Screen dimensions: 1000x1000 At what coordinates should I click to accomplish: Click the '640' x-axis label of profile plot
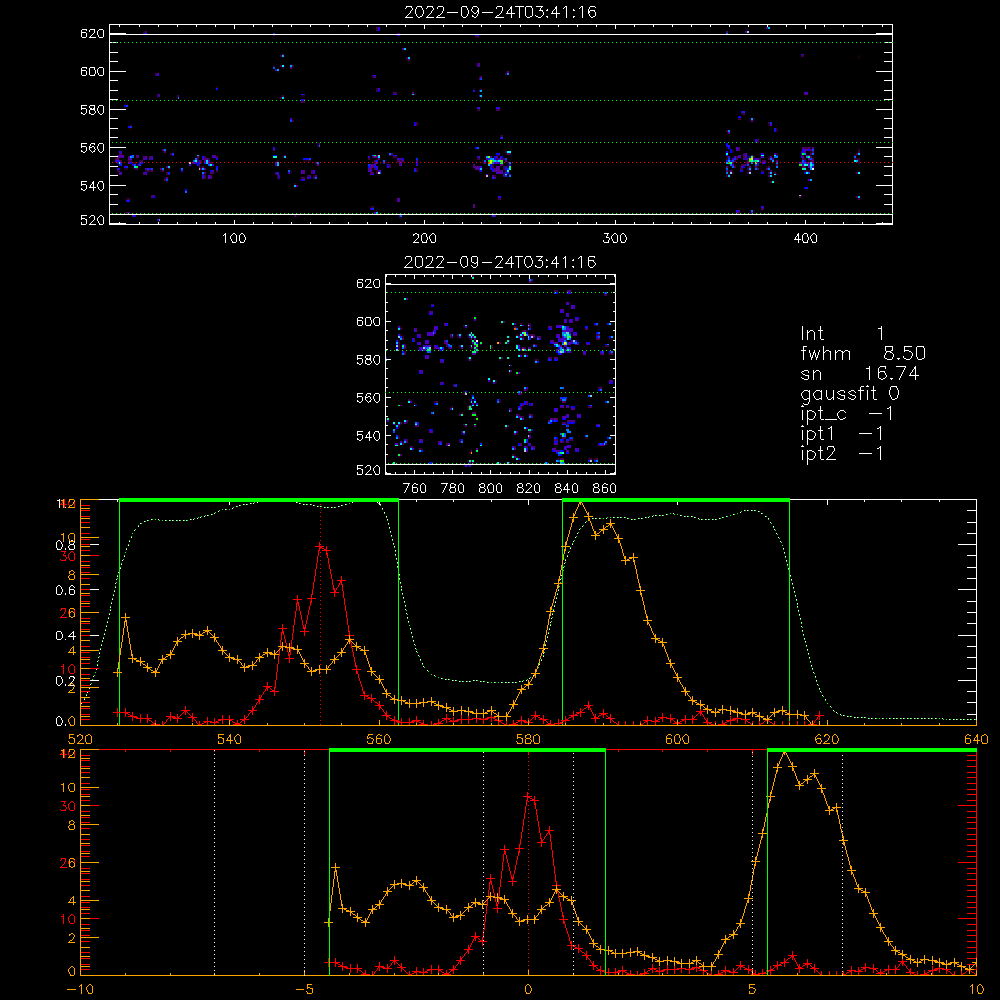coord(976,739)
